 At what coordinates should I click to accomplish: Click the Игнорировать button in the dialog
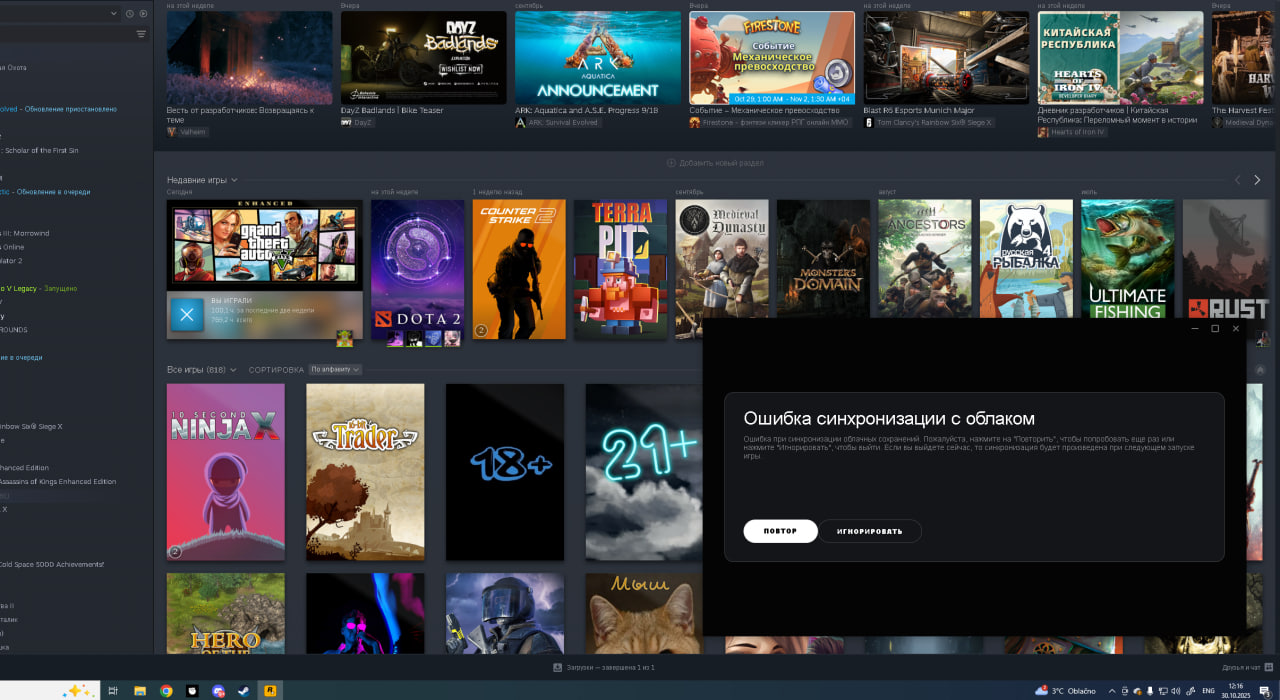point(870,531)
